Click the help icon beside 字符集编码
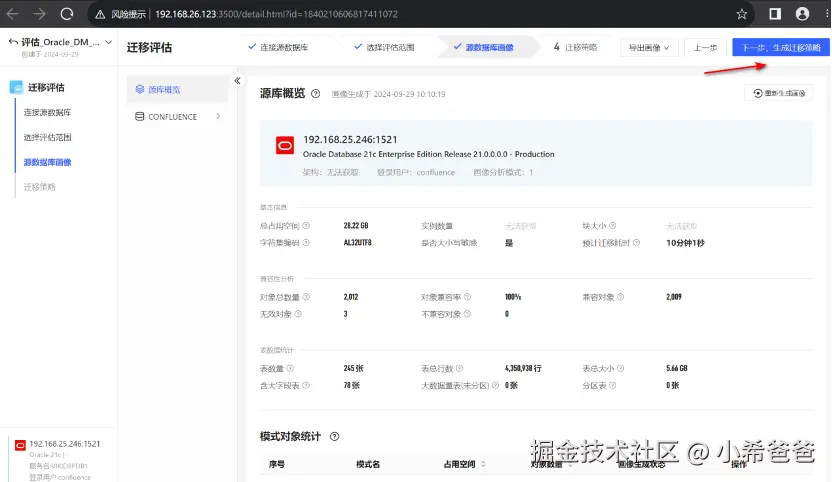 click(x=306, y=243)
